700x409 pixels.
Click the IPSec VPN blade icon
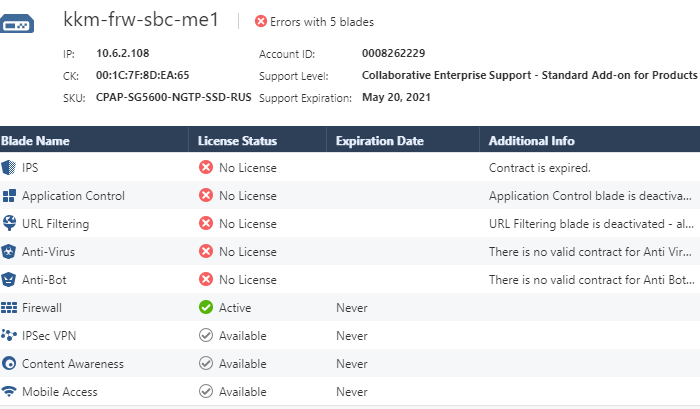point(9,335)
